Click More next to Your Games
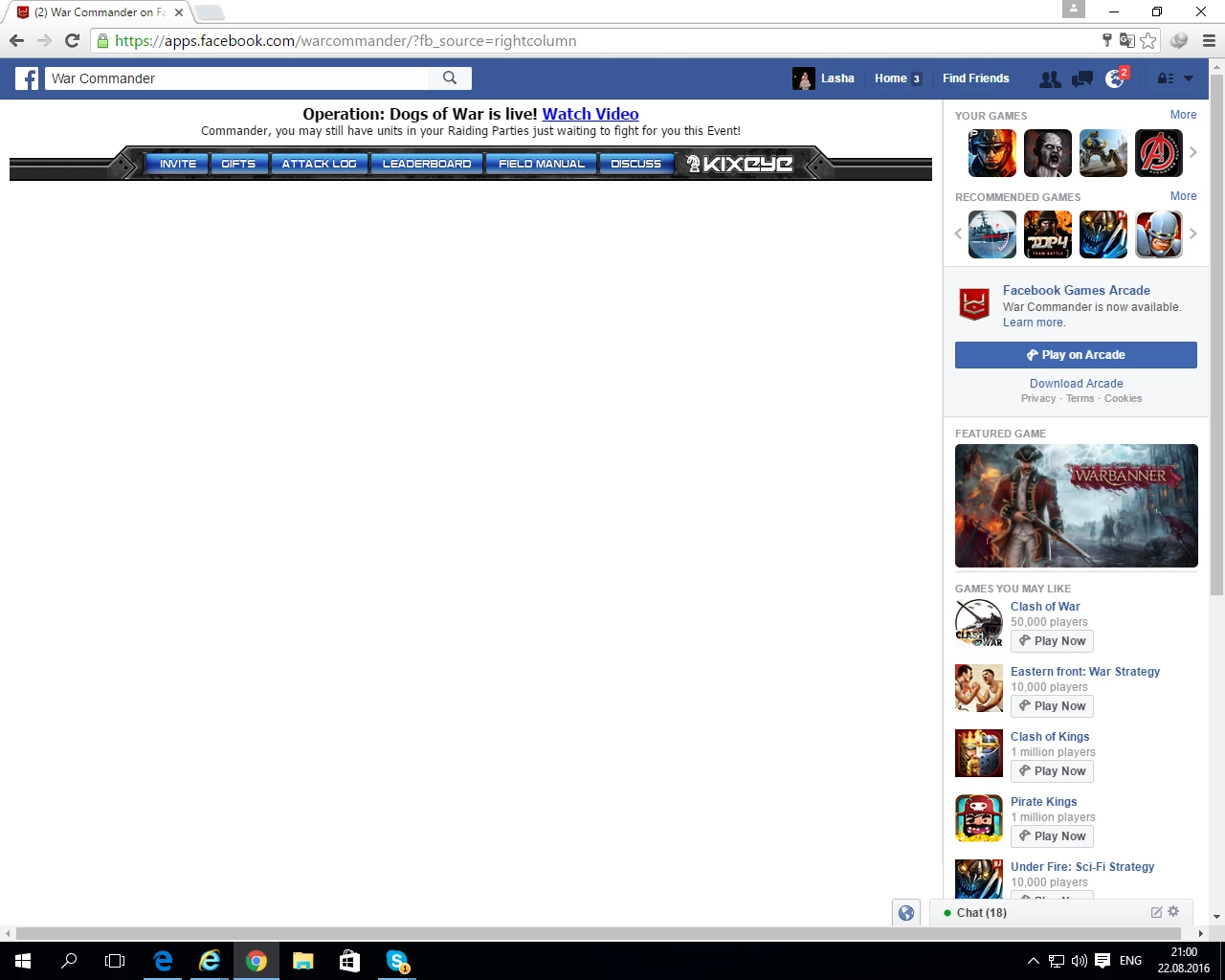The width and height of the screenshot is (1225, 980). coord(1183,115)
